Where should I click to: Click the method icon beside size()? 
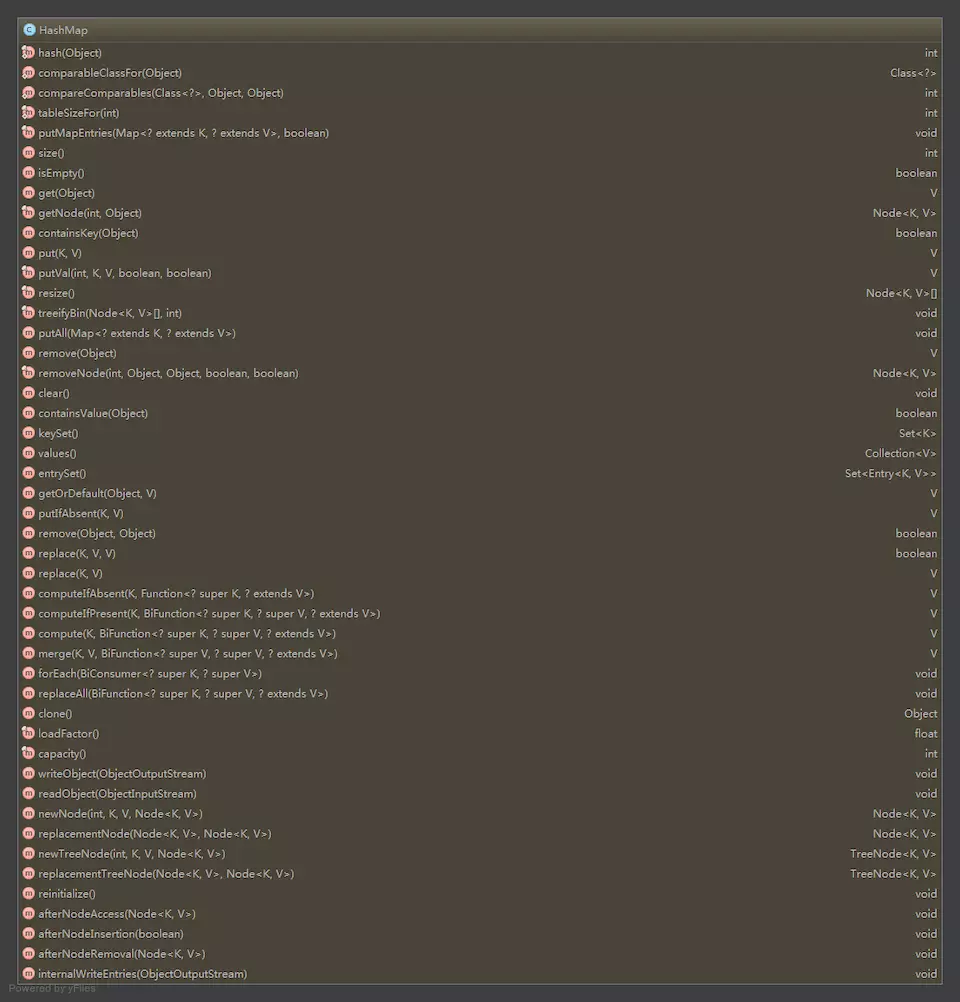pyautogui.click(x=28, y=153)
